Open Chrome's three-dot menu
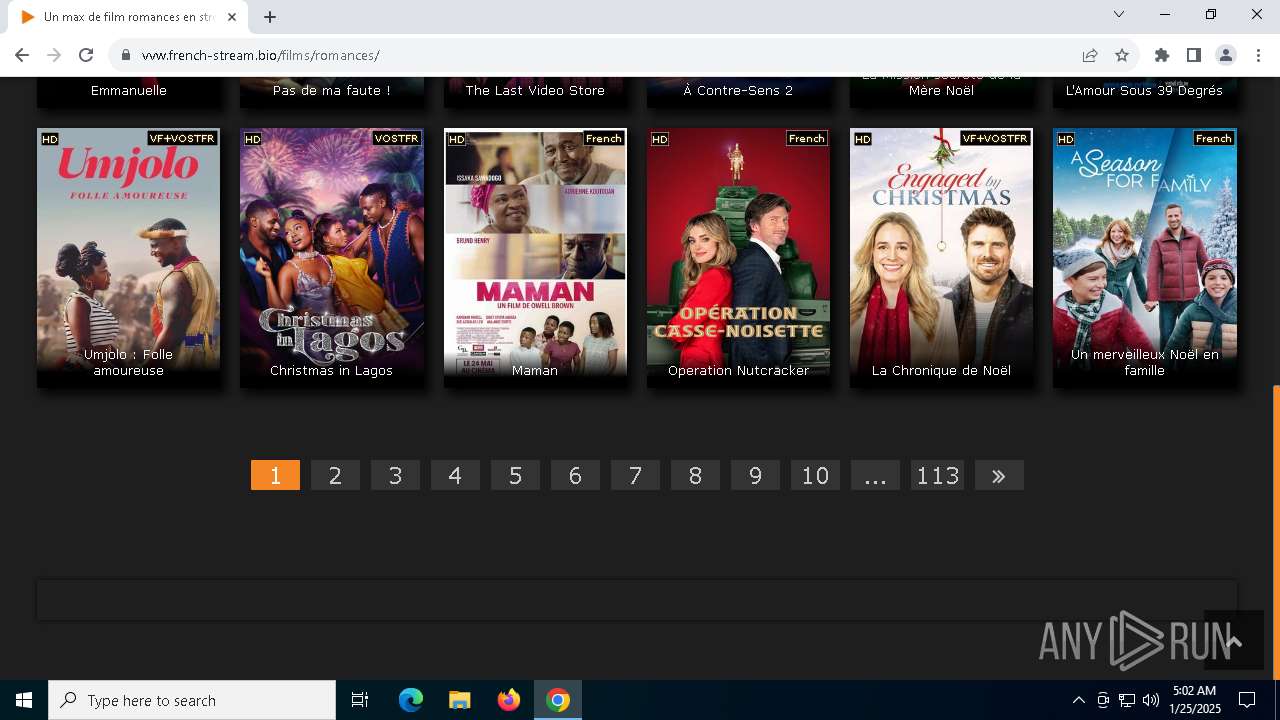 [1258, 55]
